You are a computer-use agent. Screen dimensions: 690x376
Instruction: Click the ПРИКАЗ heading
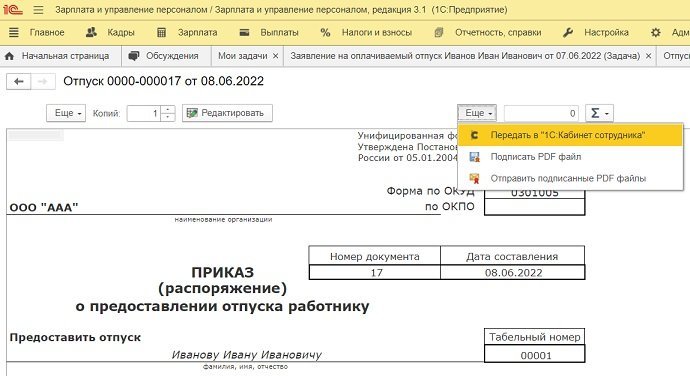(222, 273)
